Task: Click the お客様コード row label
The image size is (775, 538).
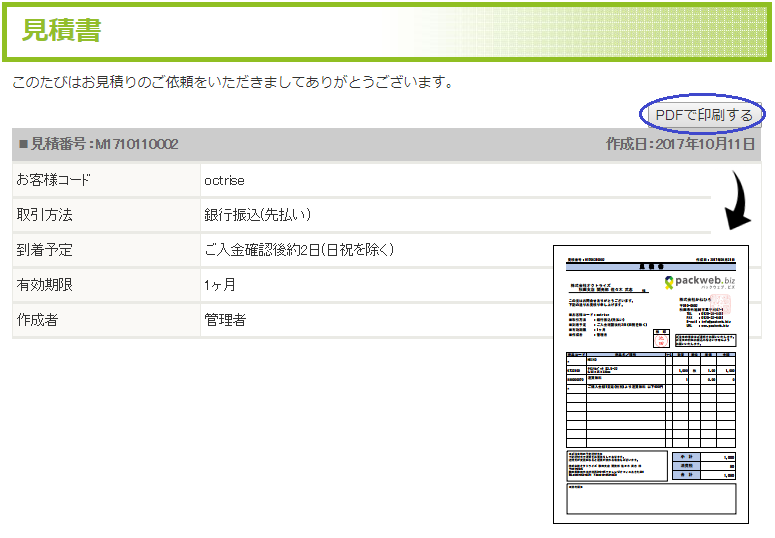Action: [x=53, y=180]
